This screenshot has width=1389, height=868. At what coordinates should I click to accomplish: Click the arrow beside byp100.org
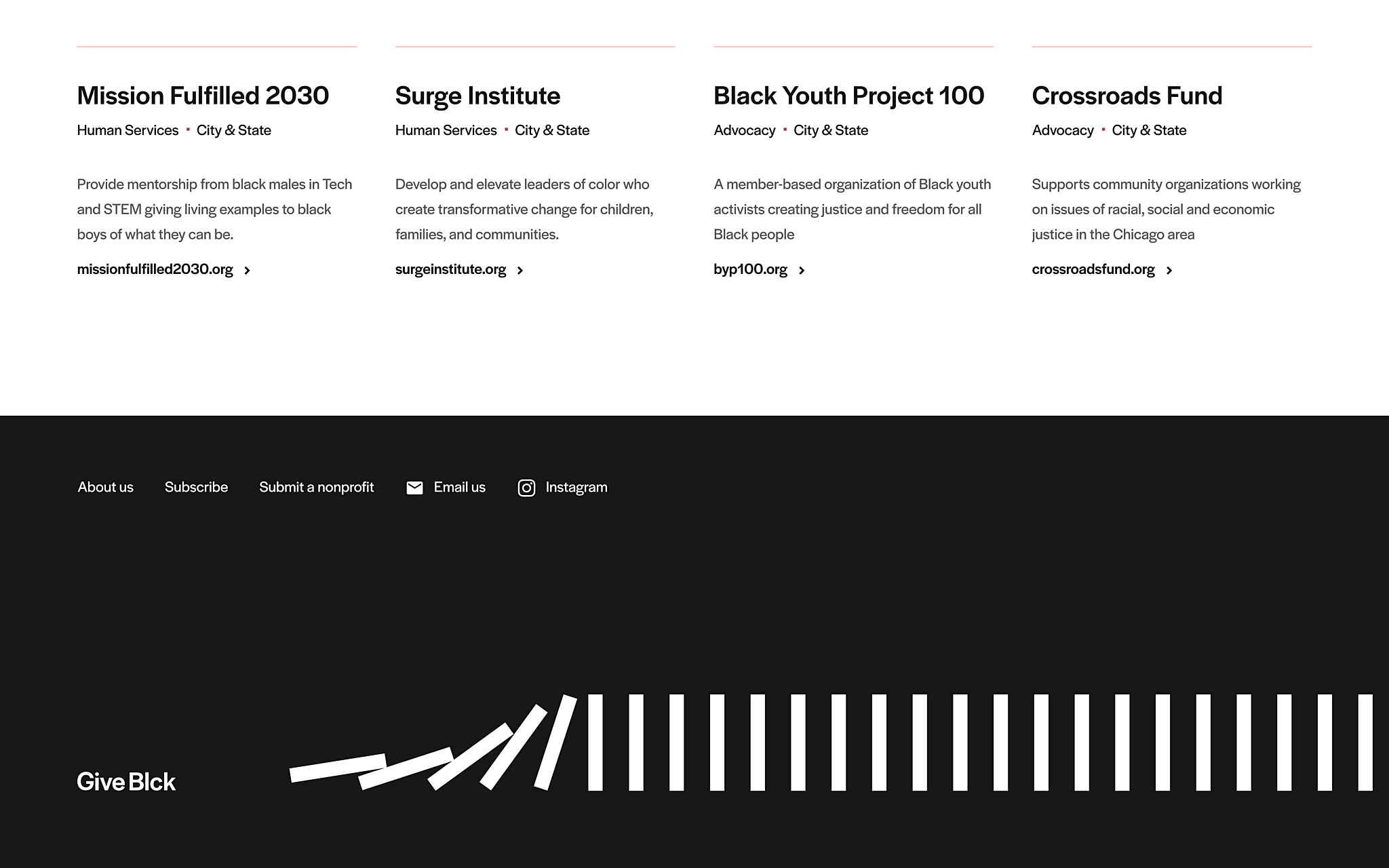pyautogui.click(x=802, y=270)
